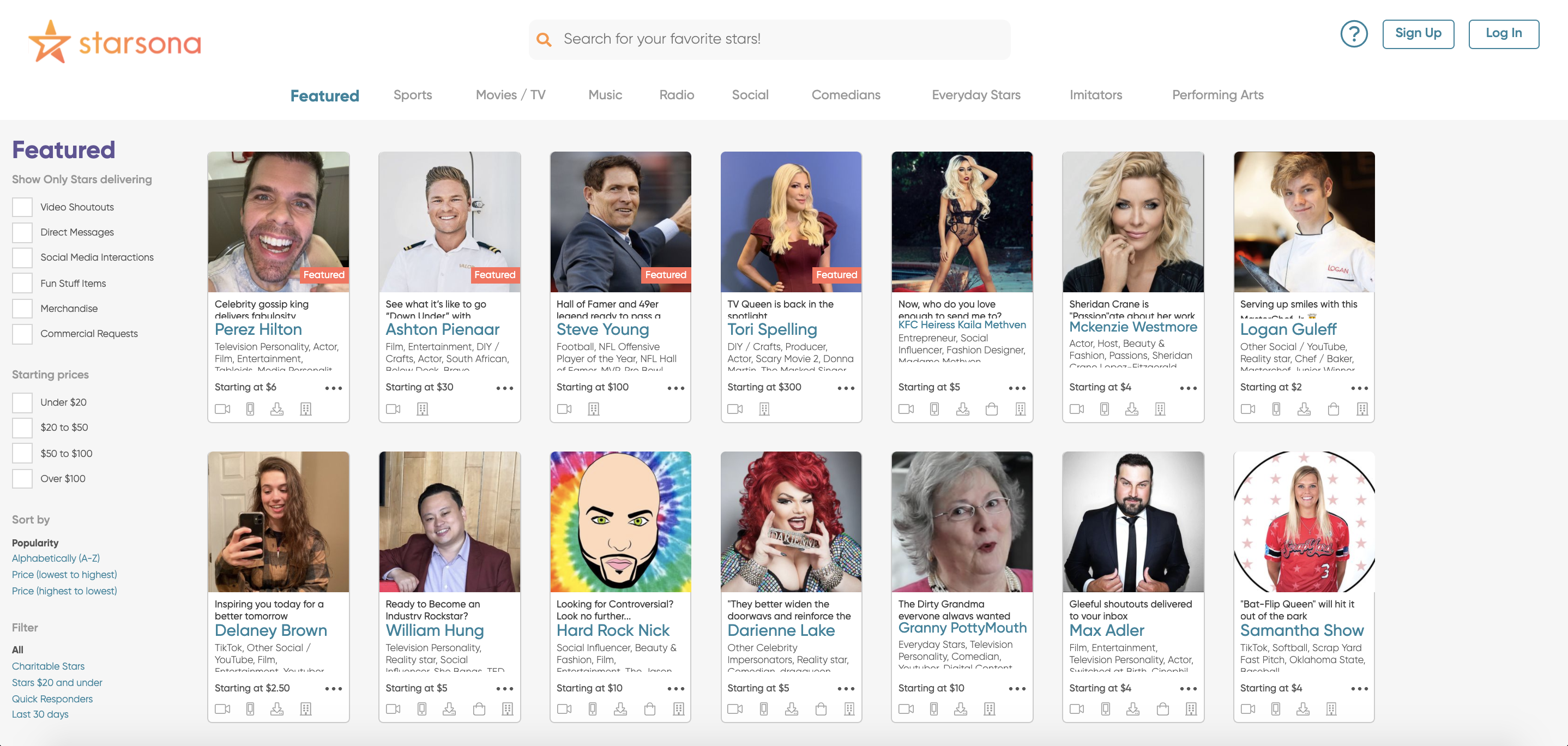The height and width of the screenshot is (746, 1568).
Task: Click shopping bag icon on Logan Guleff card
Action: tap(1332, 409)
